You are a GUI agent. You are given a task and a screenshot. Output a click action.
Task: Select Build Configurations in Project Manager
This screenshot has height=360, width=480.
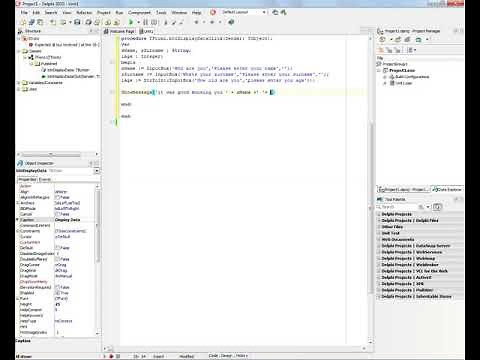click(412, 77)
